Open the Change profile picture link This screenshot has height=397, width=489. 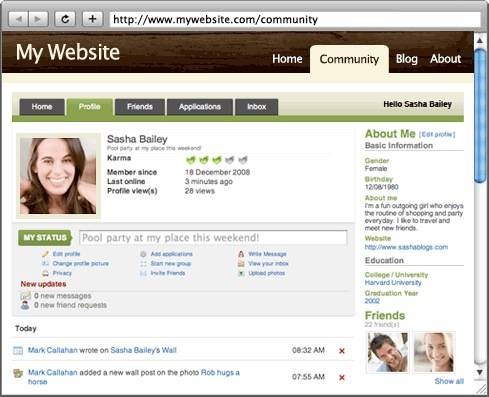pos(81,264)
